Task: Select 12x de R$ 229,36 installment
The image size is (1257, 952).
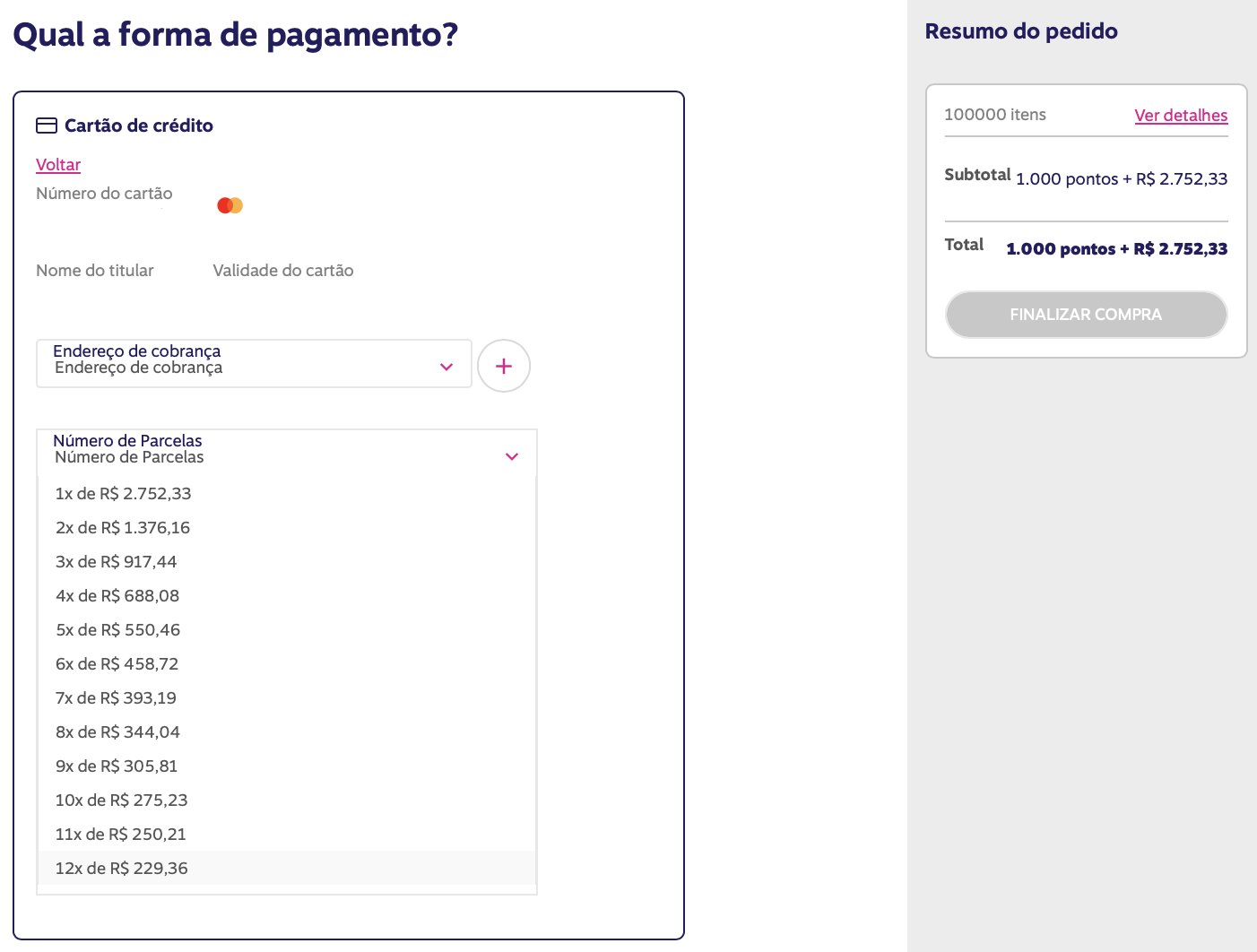Action: pos(287,869)
